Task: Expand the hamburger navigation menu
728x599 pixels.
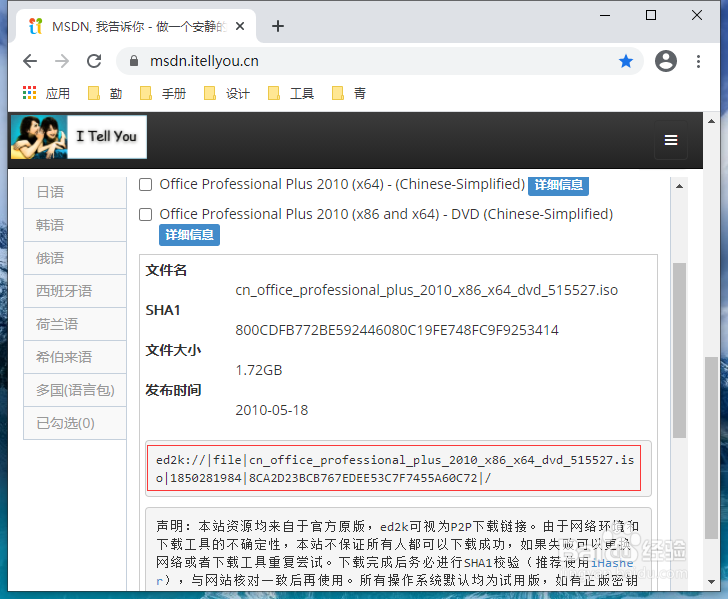Action: 670,140
